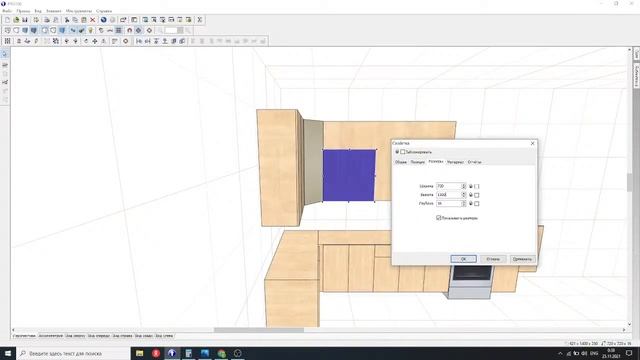Click inside the Глубина value field

click(x=449, y=203)
